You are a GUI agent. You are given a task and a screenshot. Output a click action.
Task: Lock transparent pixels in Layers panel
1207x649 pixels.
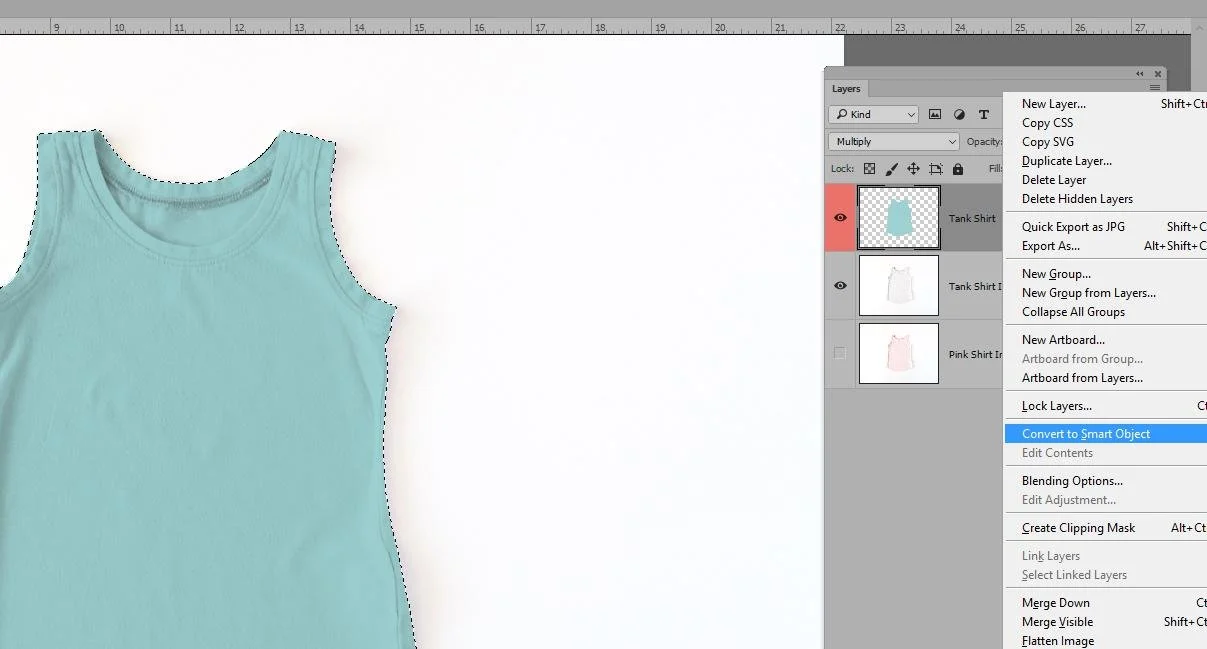coord(870,169)
